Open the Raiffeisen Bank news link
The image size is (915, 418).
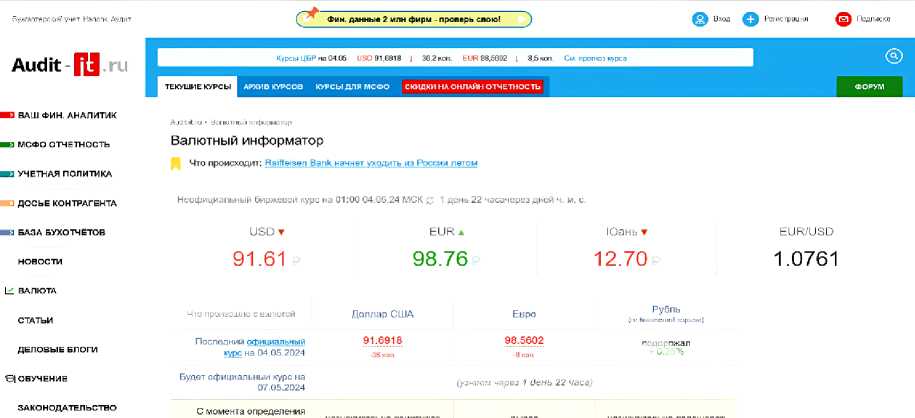click(x=371, y=163)
